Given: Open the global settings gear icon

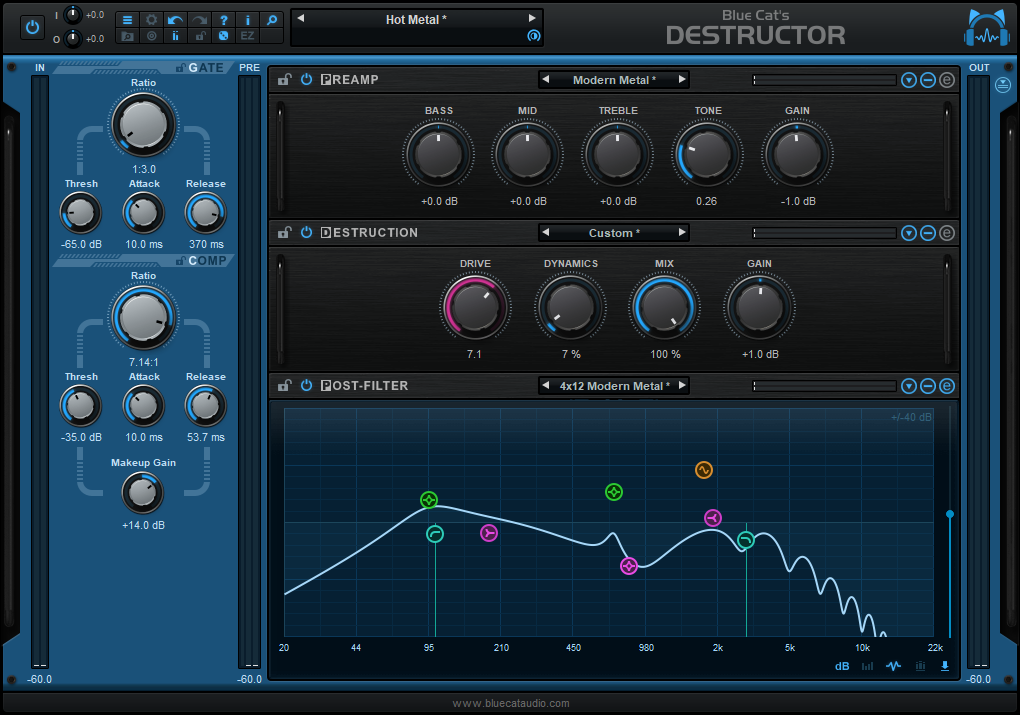Looking at the screenshot, I should coord(152,20).
